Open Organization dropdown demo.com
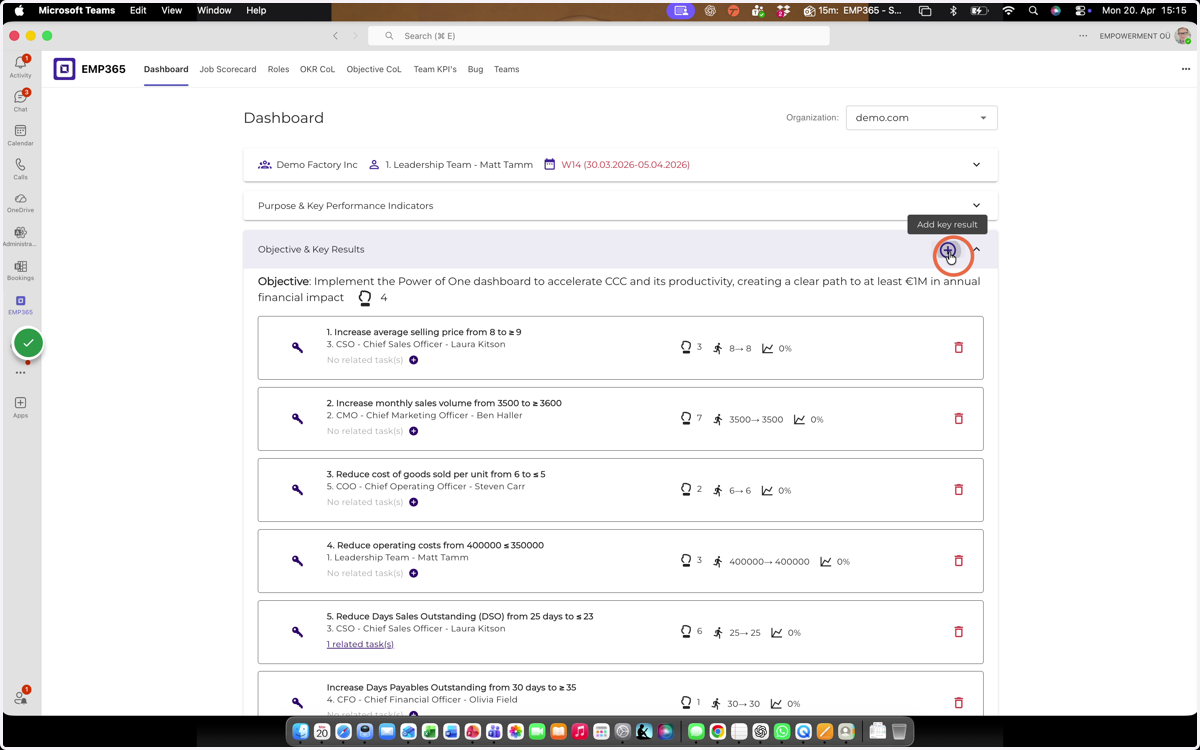This screenshot has width=1200, height=750. (921, 118)
